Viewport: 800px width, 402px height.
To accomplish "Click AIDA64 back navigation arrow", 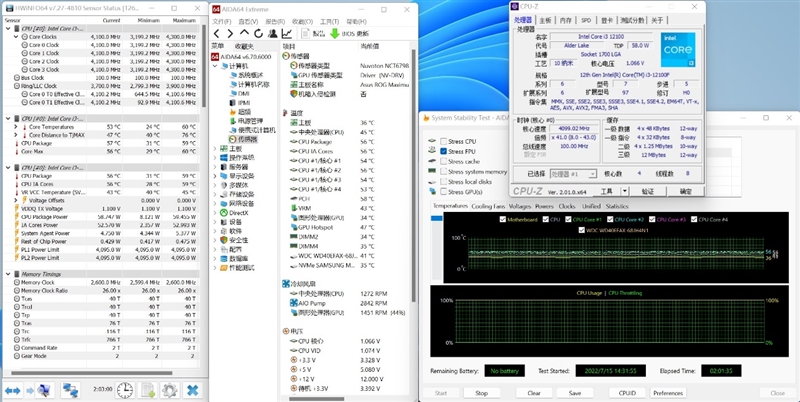I will click(x=218, y=32).
